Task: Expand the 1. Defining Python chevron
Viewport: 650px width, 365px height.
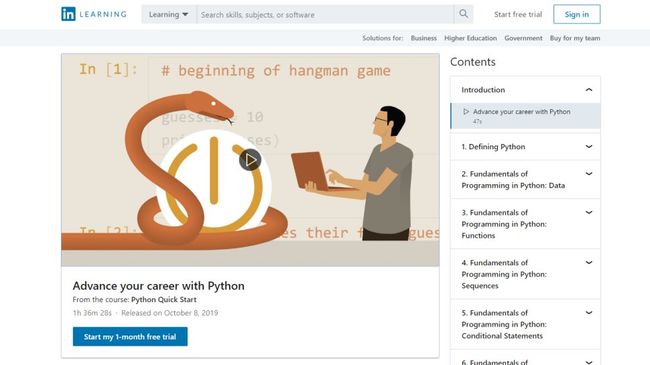Action: 589,146
